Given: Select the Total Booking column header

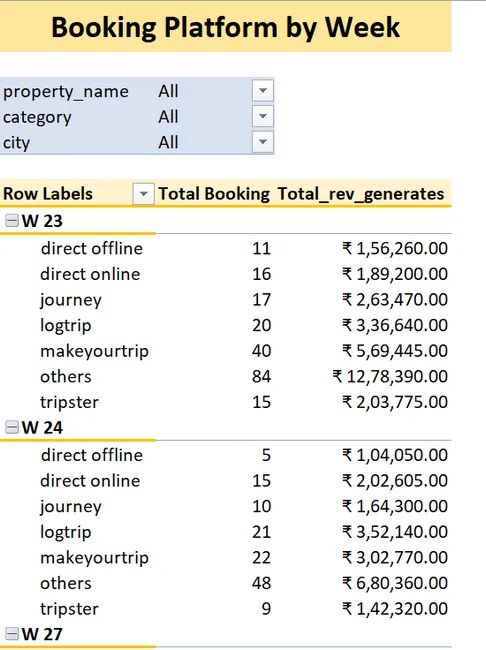Looking at the screenshot, I should point(214,194).
